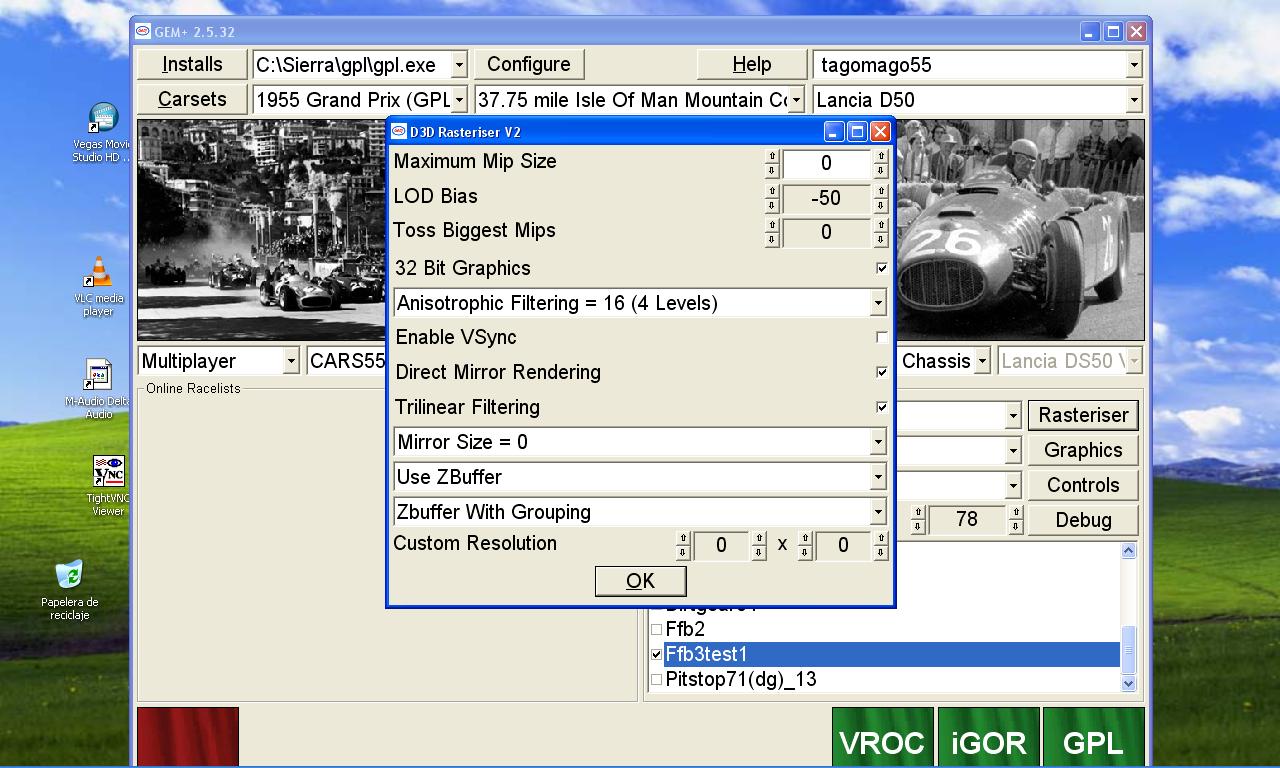Toggle Trilinear Filtering checkbox
The height and width of the screenshot is (768, 1280).
coord(881,407)
